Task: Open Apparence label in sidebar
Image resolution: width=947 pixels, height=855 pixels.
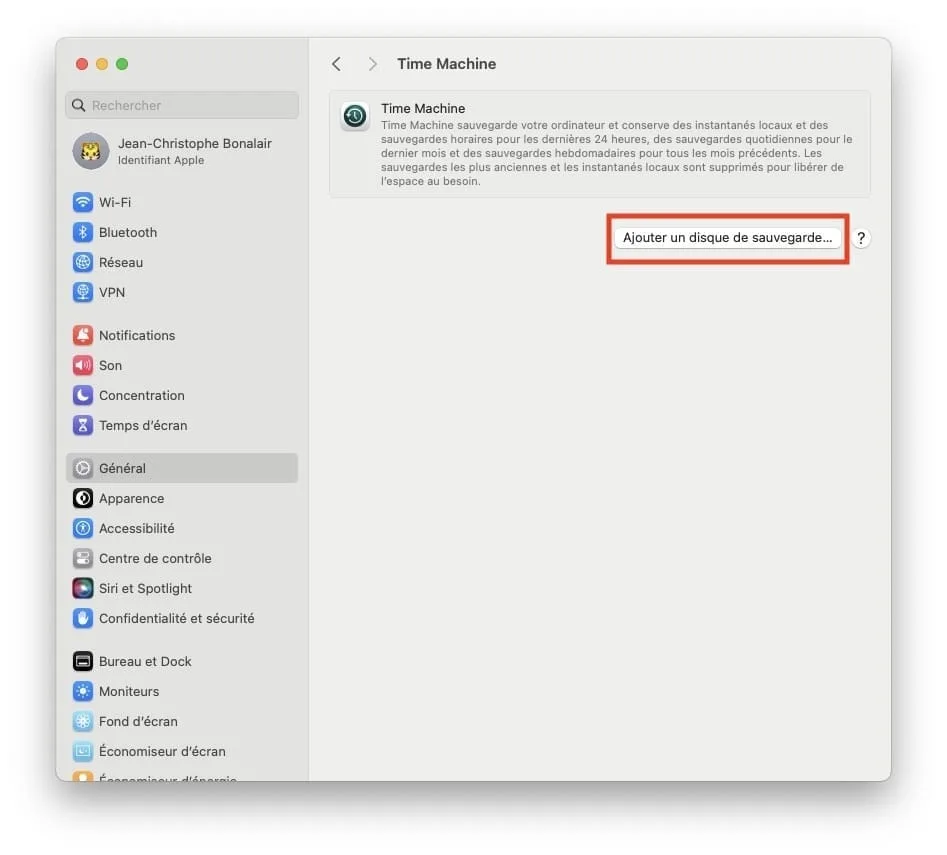Action: (x=132, y=498)
